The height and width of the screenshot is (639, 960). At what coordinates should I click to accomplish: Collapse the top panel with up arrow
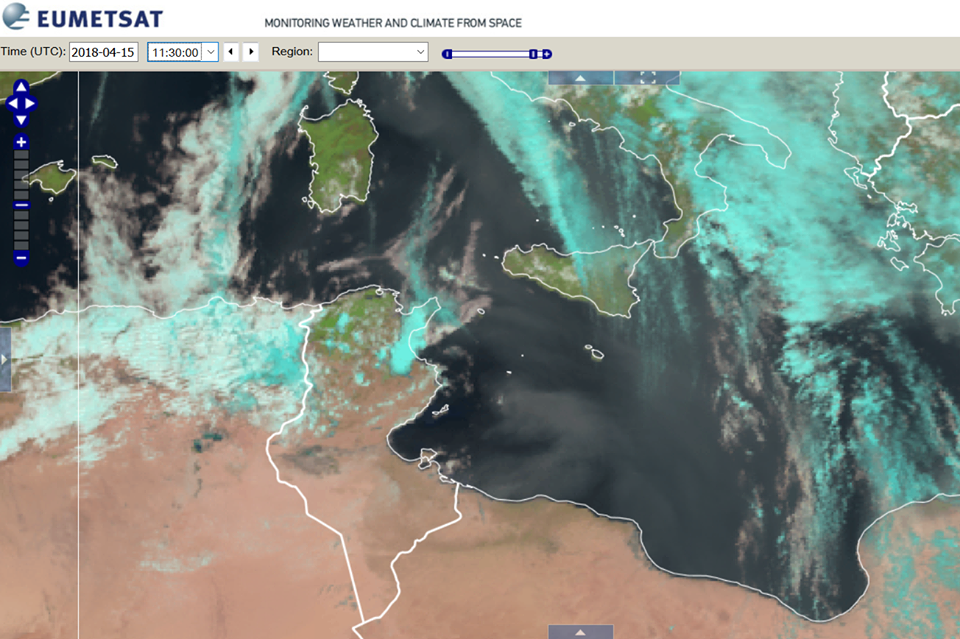[x=581, y=77]
